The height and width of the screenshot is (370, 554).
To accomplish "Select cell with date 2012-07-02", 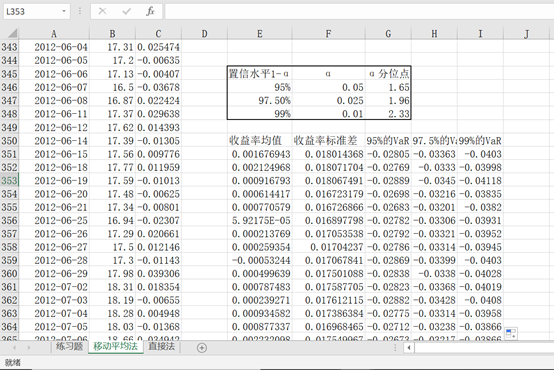I will pos(54,287).
